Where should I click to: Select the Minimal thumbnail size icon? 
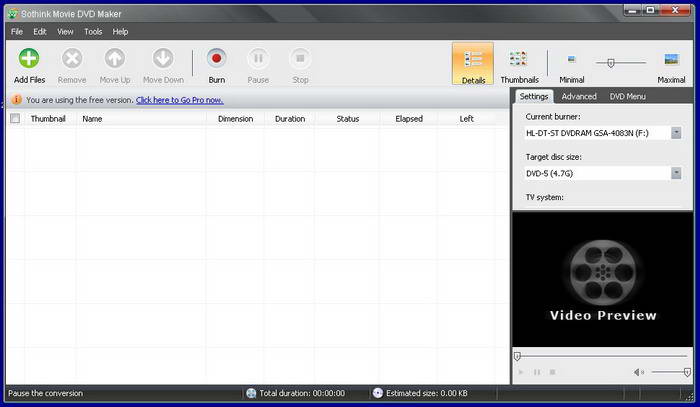point(572,59)
